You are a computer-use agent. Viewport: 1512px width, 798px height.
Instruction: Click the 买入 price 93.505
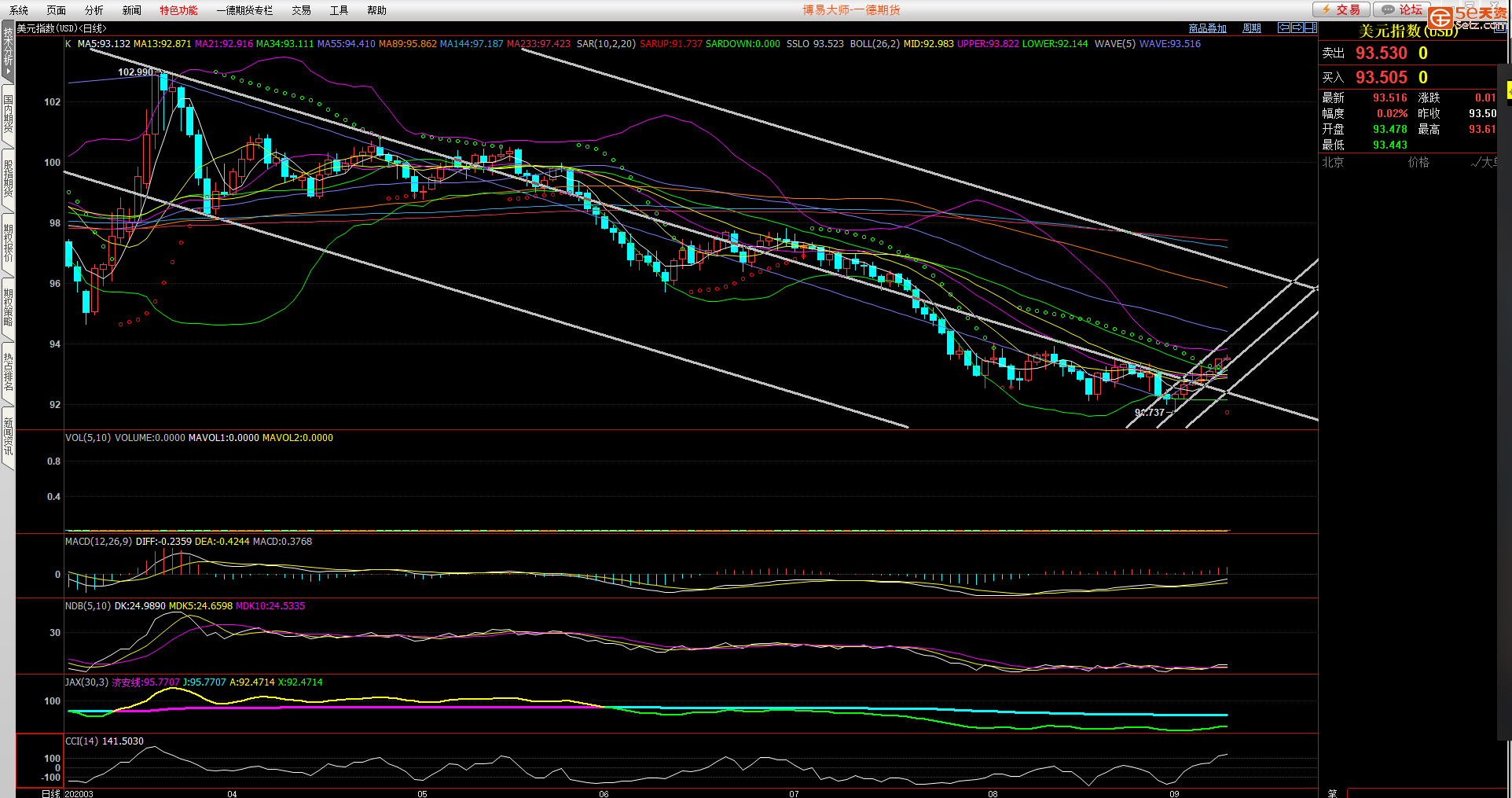[x=1381, y=78]
